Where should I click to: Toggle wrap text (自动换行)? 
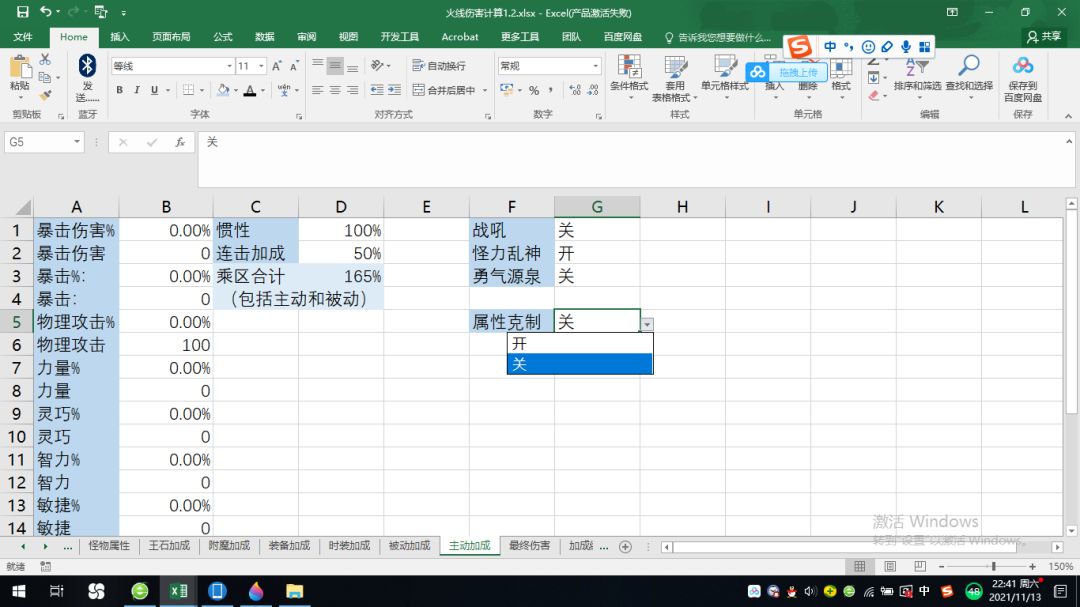pos(439,65)
